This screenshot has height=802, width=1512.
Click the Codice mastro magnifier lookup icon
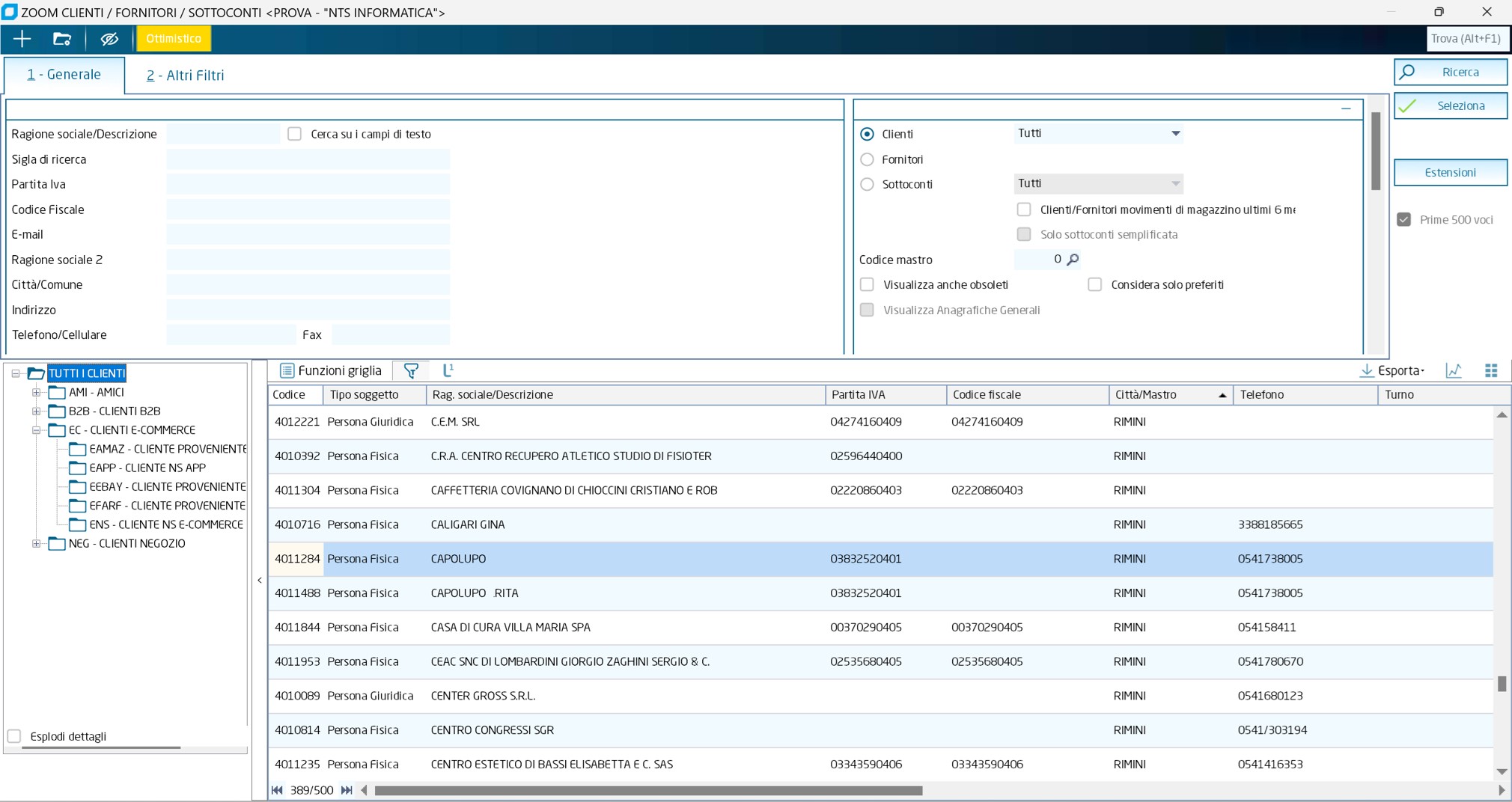[x=1073, y=260]
